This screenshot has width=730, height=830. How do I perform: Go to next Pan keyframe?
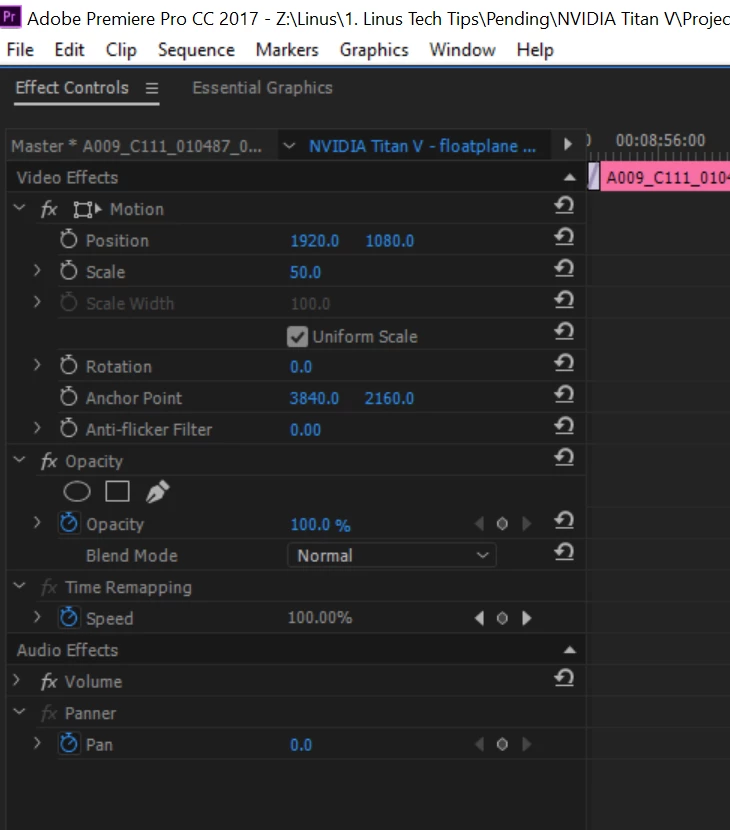click(526, 745)
